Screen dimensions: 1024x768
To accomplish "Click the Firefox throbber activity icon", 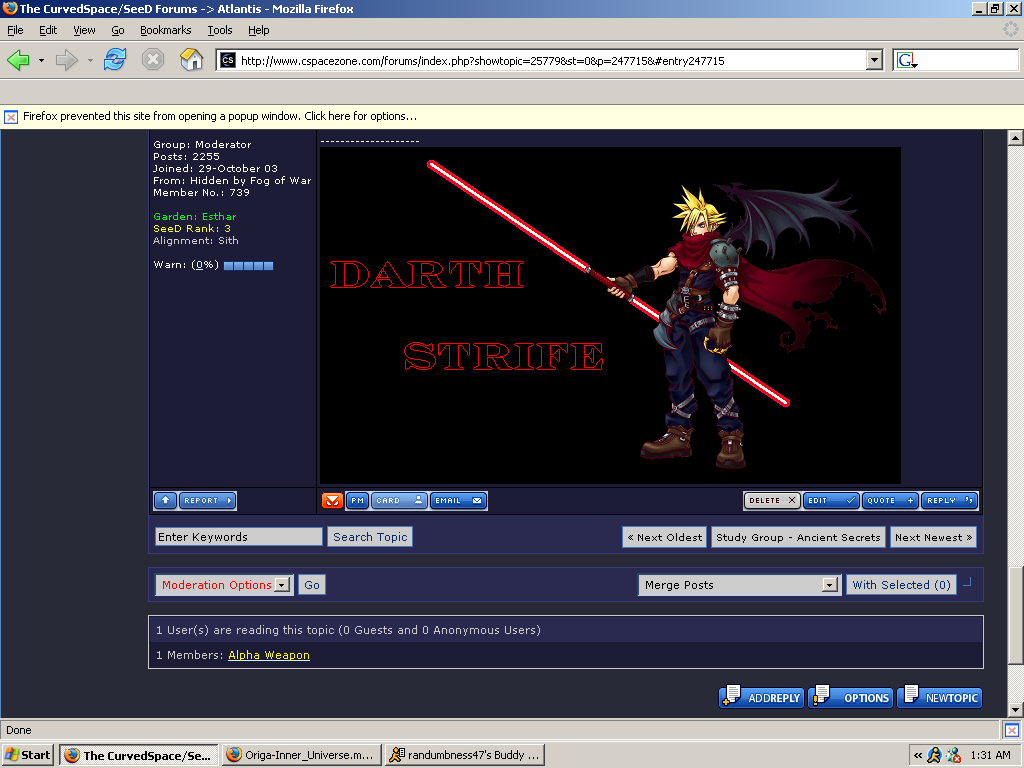I will [x=1010, y=29].
